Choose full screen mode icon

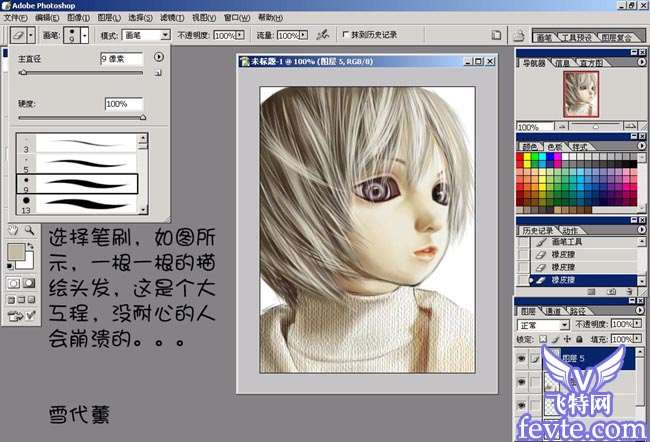(31, 299)
